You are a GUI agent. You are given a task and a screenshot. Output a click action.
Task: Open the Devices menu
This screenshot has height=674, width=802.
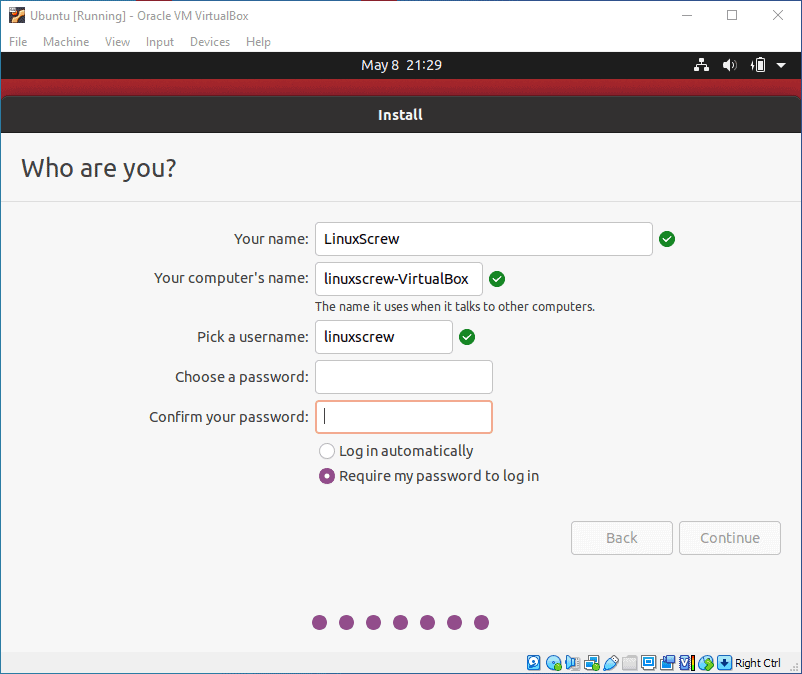point(210,42)
